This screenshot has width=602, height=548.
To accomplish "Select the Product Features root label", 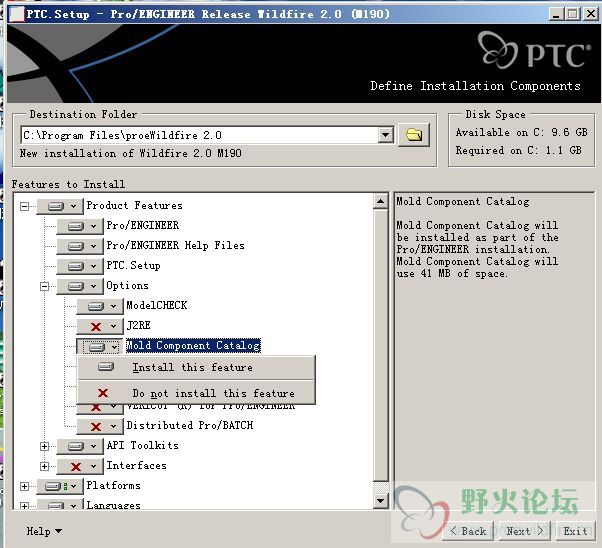I will [x=134, y=205].
